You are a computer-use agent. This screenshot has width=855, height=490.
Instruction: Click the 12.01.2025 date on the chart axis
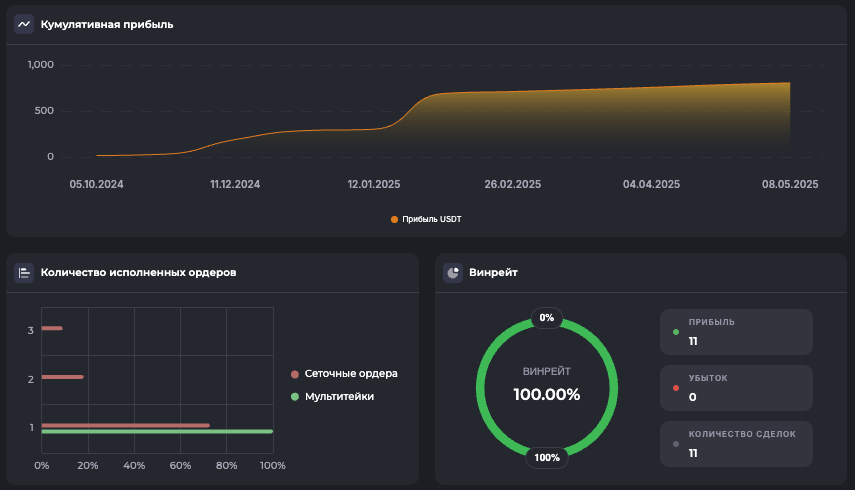374,184
